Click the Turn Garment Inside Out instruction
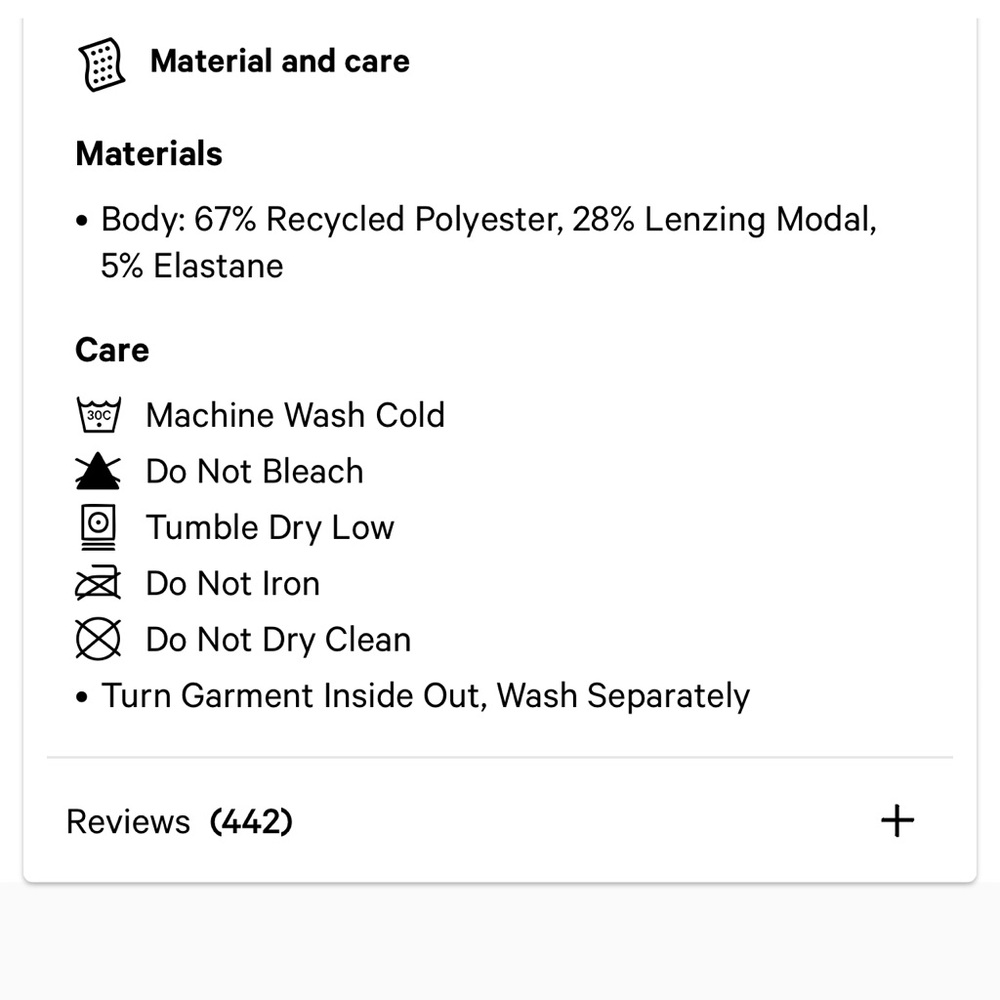This screenshot has width=1000, height=1000. point(425,695)
